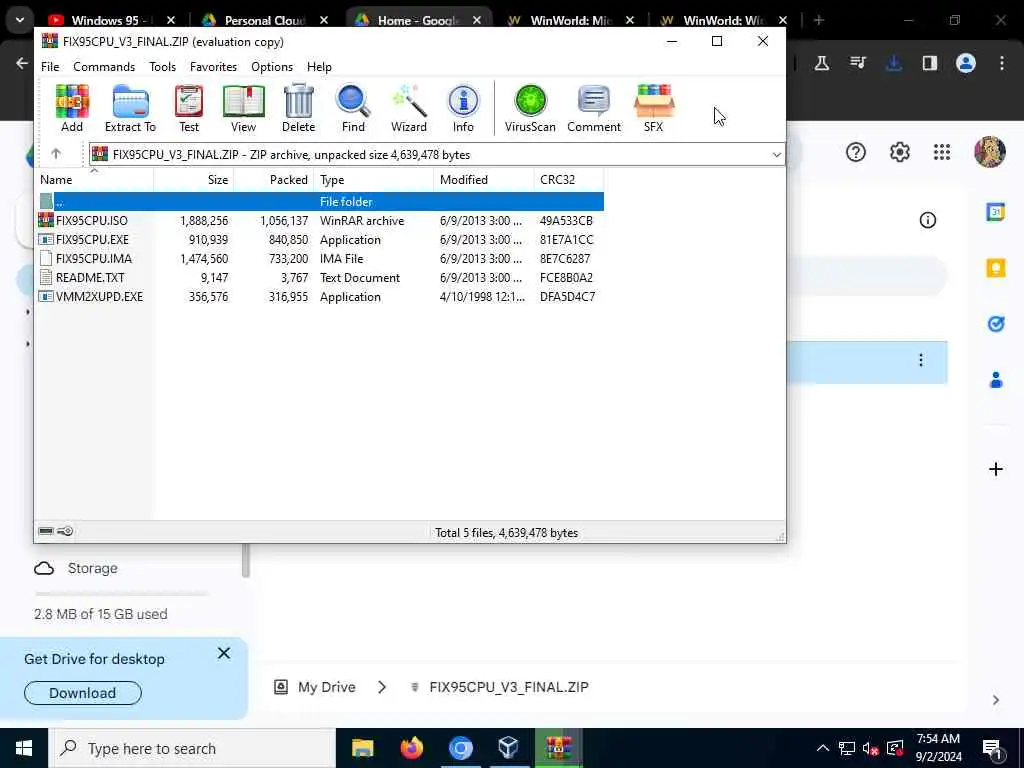Click the Extract To toolbar icon
This screenshot has width=1024, height=768.
(131, 108)
